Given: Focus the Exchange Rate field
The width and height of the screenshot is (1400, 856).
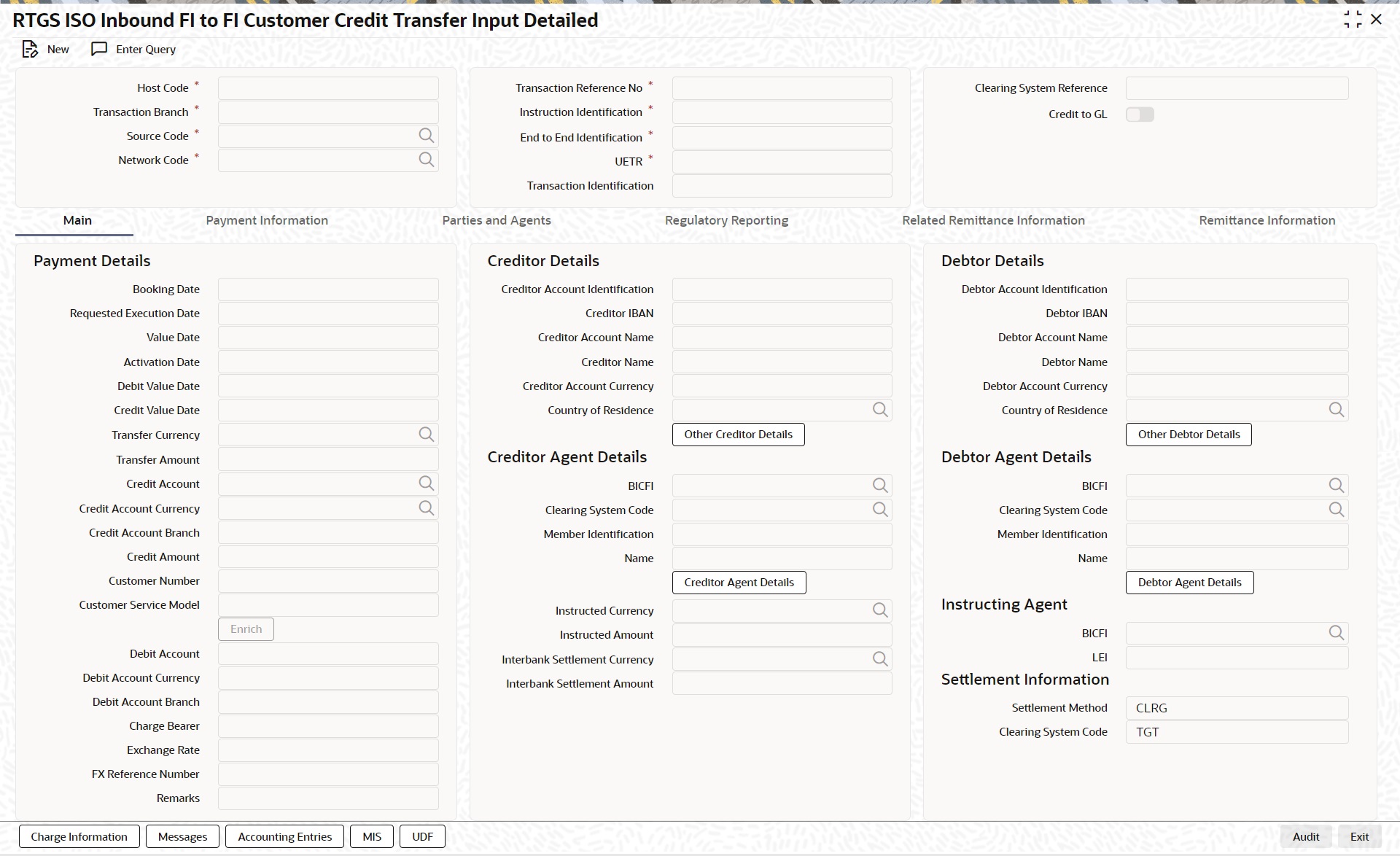Looking at the screenshot, I should (328, 750).
